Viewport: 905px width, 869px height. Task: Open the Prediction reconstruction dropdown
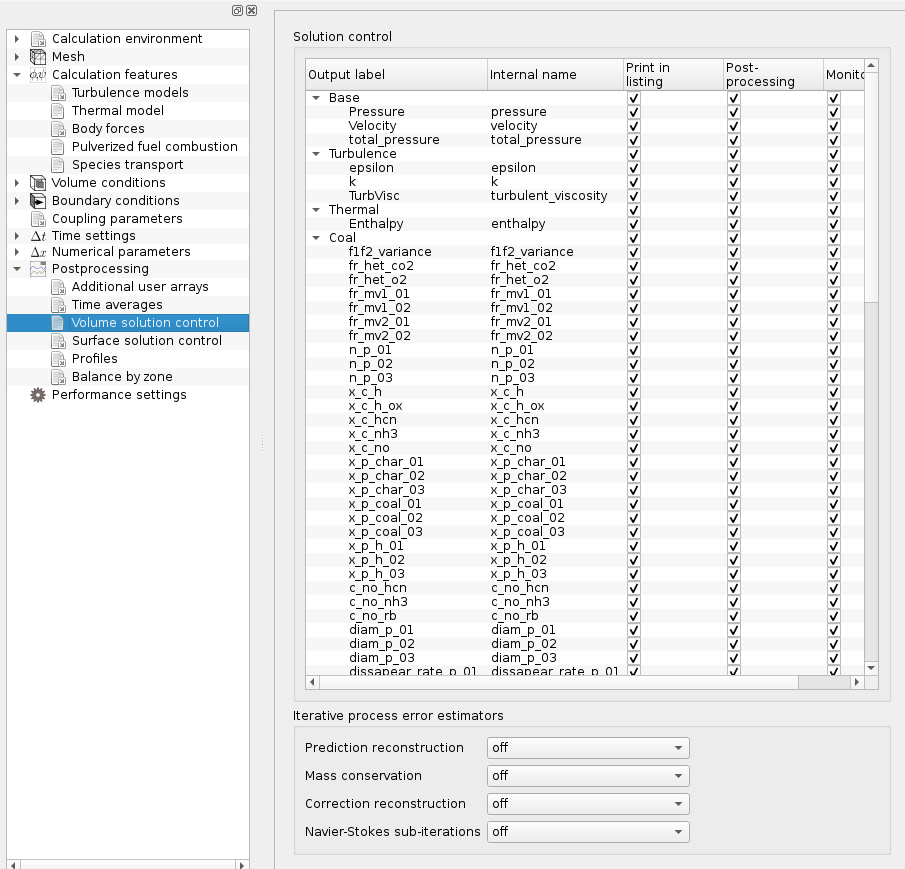click(588, 748)
